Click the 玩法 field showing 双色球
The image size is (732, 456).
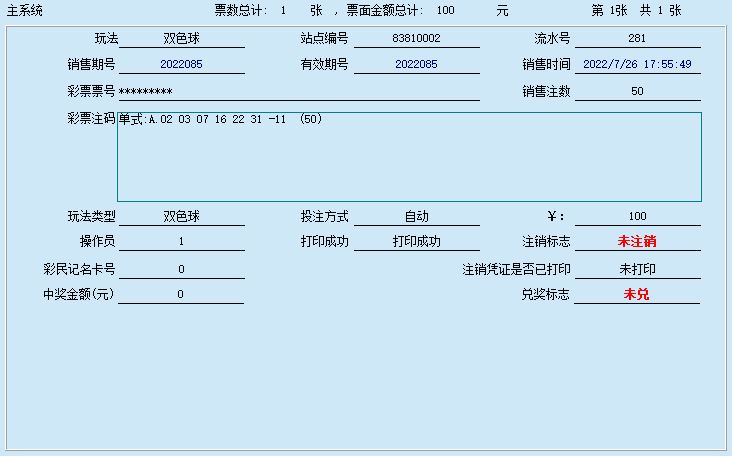(x=182, y=38)
